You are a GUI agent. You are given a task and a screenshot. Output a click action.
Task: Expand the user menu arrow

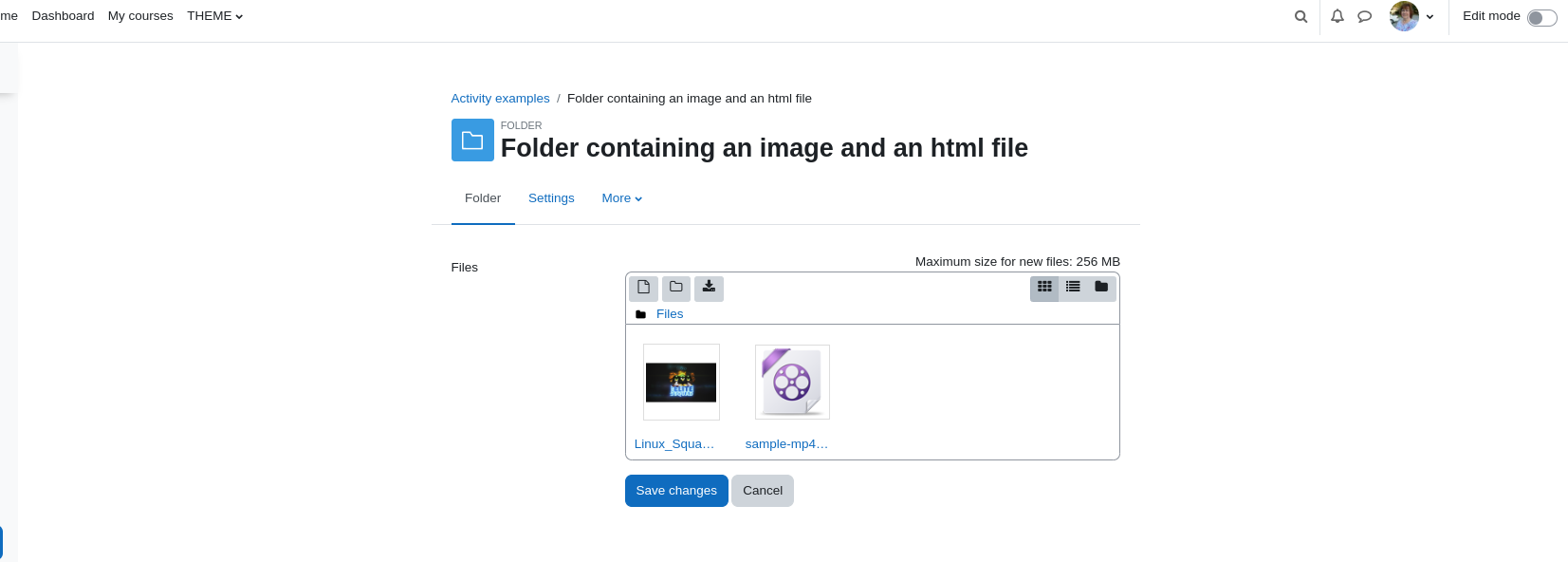click(x=1430, y=17)
